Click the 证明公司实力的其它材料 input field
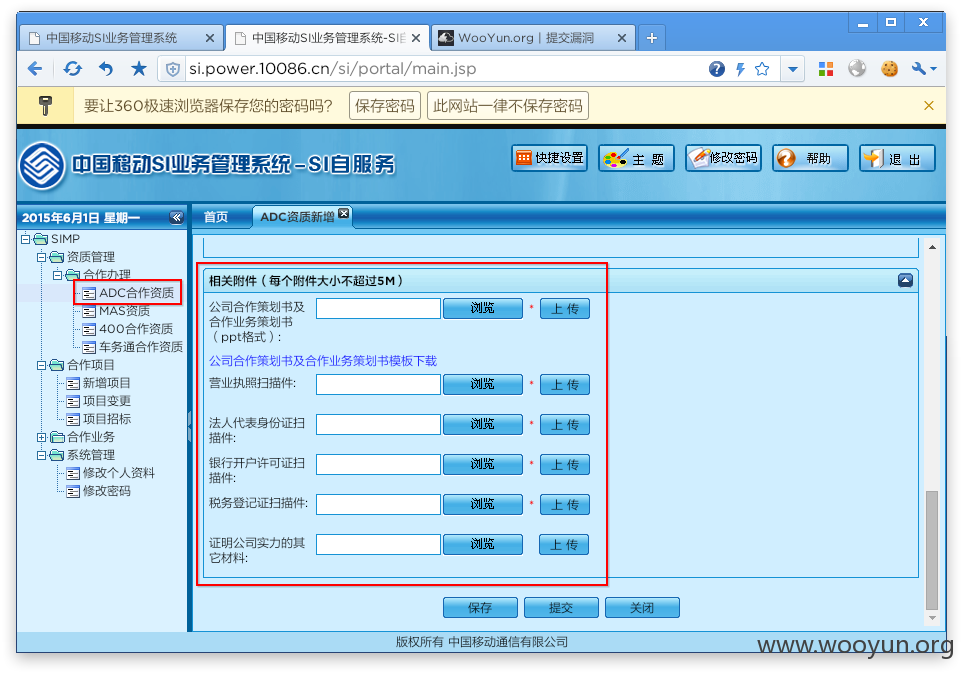The image size is (963, 674). [x=378, y=544]
